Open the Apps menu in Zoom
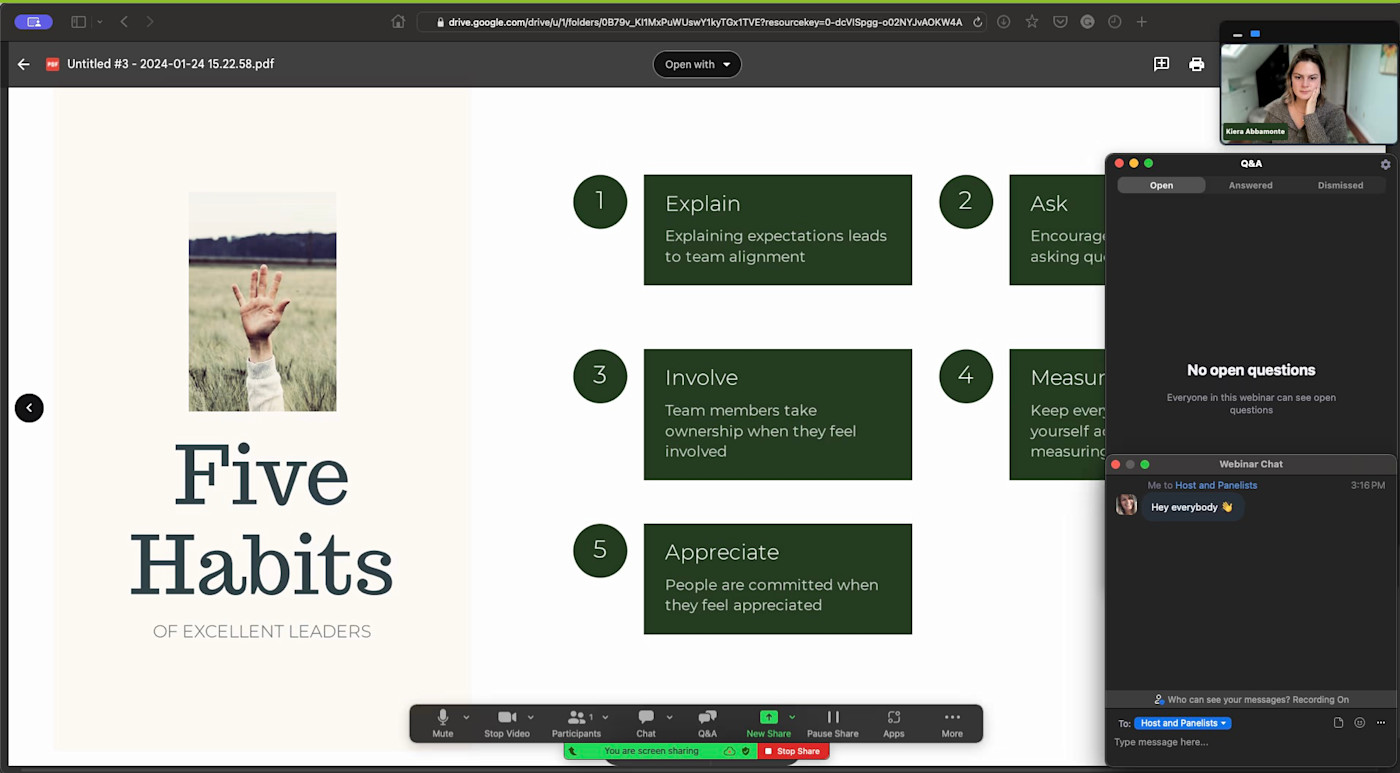This screenshot has width=1400, height=773. coord(894,723)
